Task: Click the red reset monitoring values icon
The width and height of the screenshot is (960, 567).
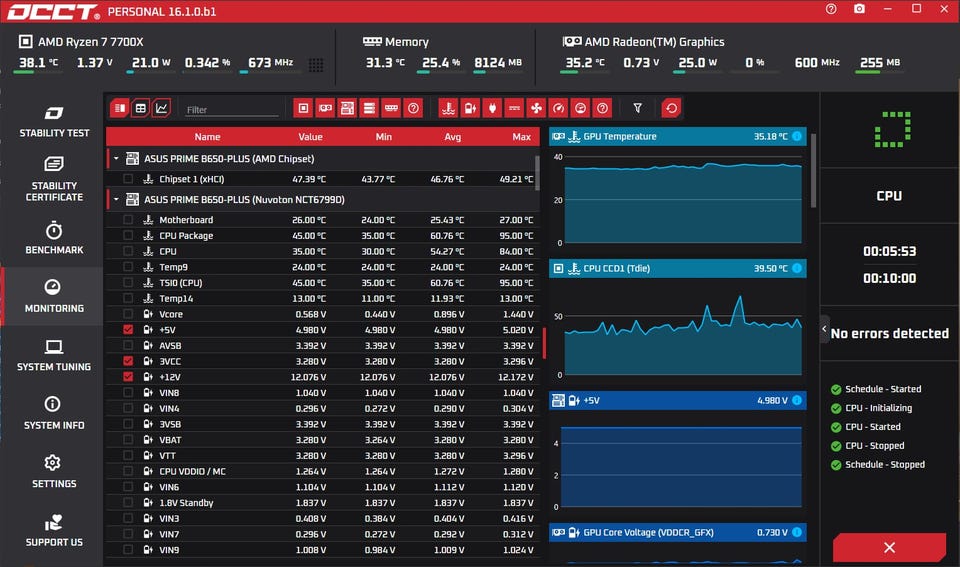Action: tap(671, 108)
